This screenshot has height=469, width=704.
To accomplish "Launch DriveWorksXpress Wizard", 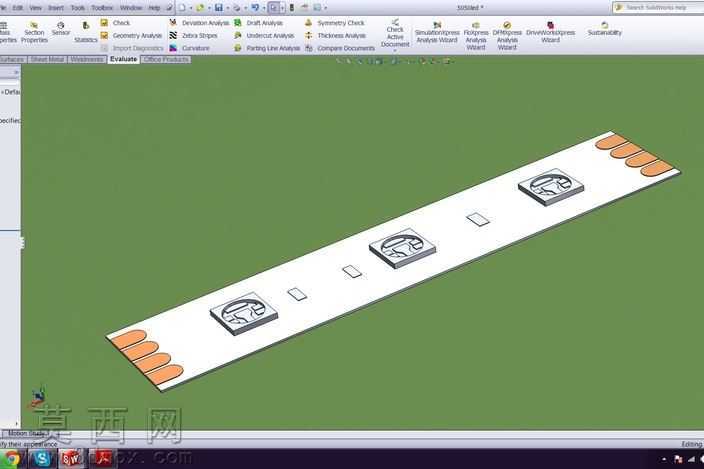I will (x=550, y=33).
